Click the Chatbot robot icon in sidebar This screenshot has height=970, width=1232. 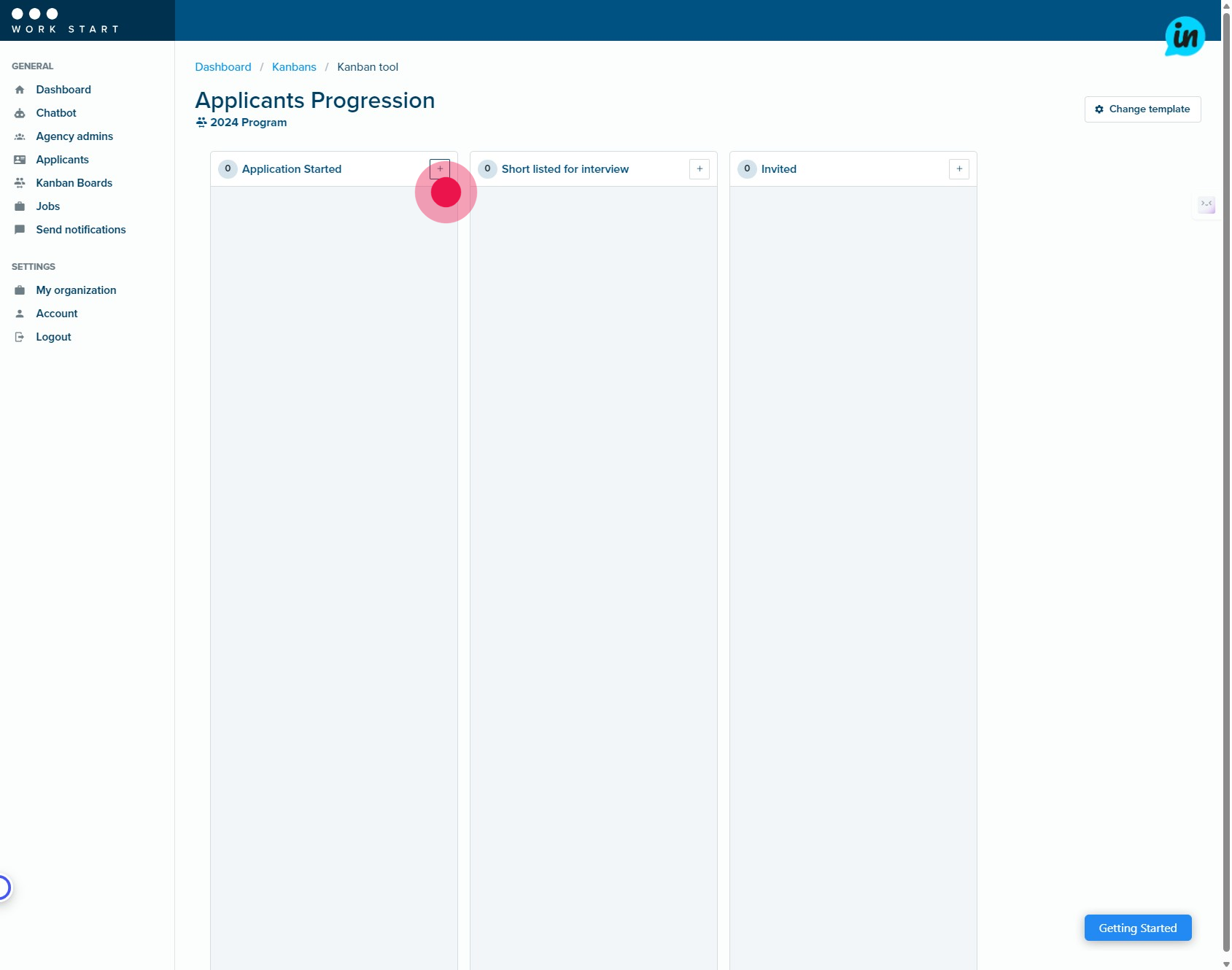tap(20, 113)
